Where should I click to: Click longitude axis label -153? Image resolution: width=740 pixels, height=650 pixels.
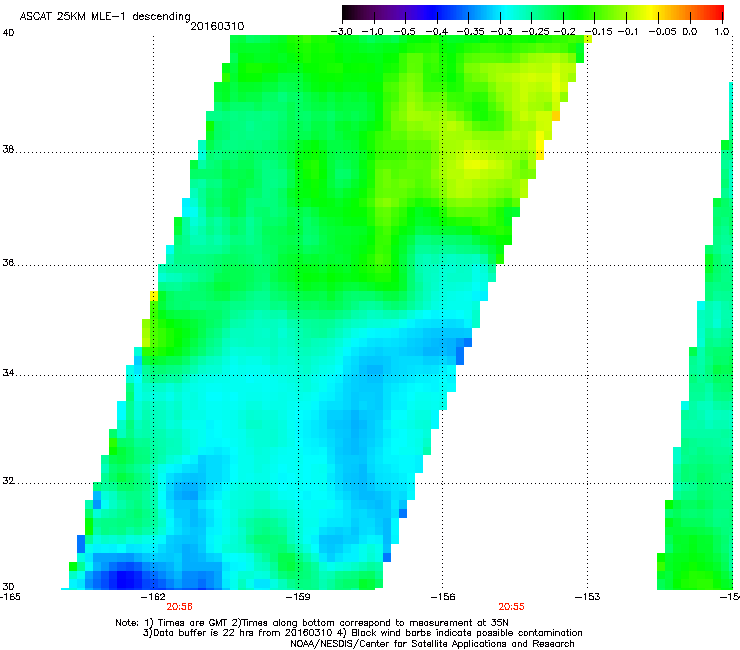[x=587, y=597]
